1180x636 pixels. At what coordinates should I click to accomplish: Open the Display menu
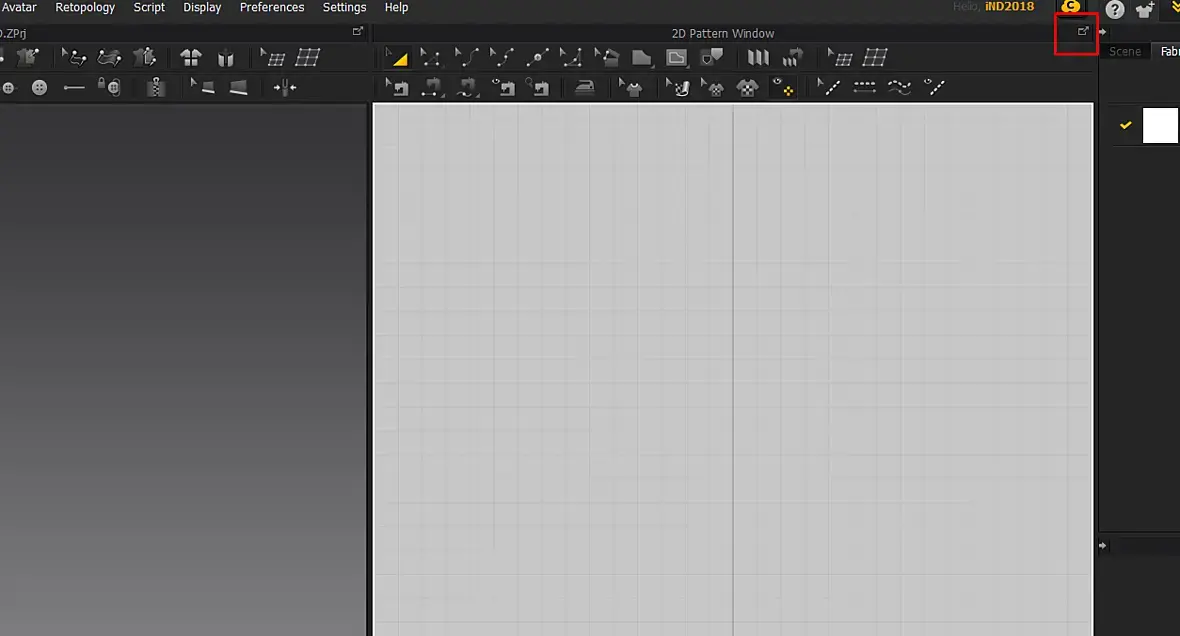(202, 8)
